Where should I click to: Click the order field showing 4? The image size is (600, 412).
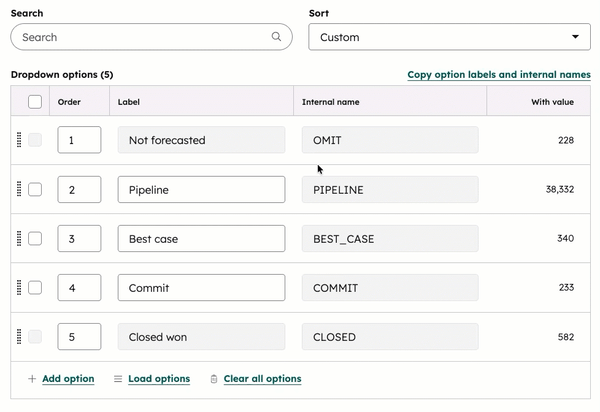[79, 287]
